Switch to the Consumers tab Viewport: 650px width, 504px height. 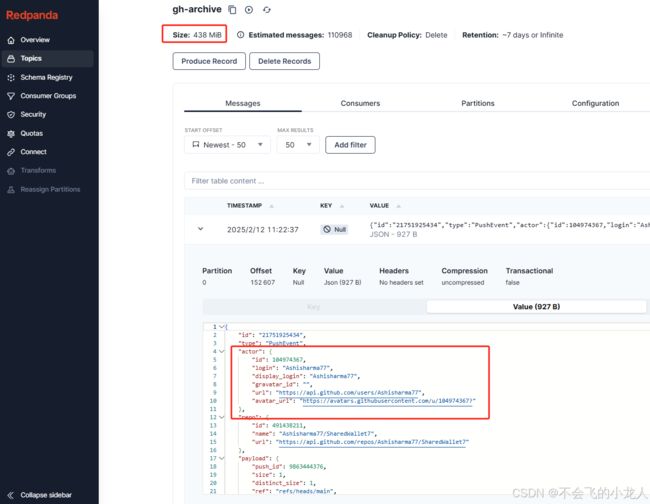(x=360, y=103)
